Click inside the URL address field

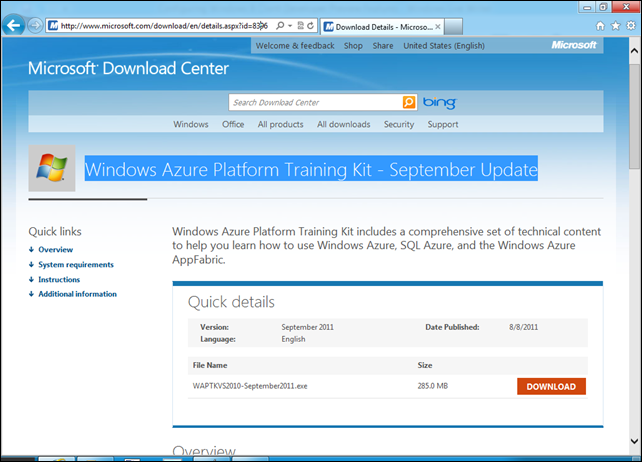click(166, 25)
